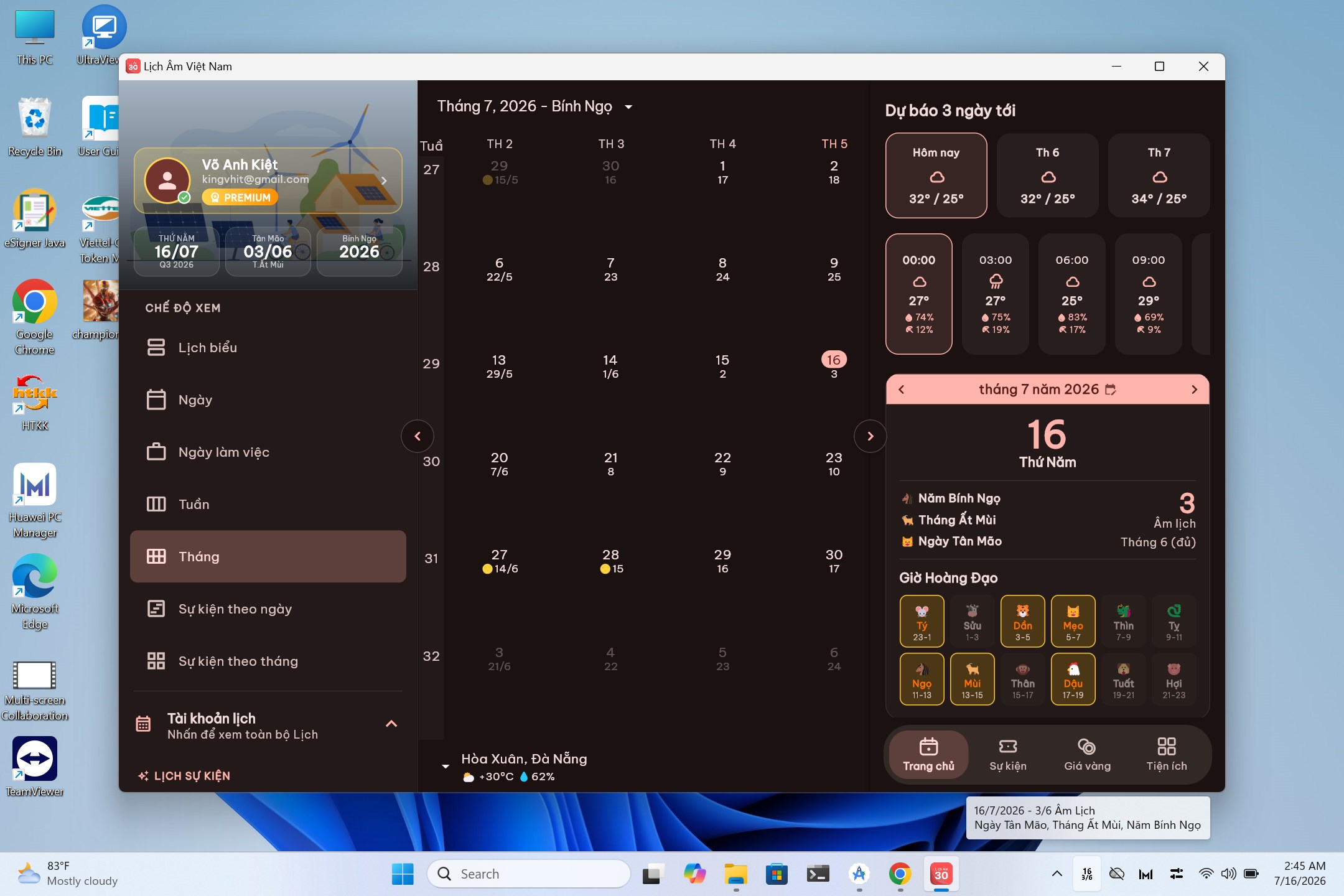
Task: Open the Lịch biểu schedule view
Action: tap(268, 347)
